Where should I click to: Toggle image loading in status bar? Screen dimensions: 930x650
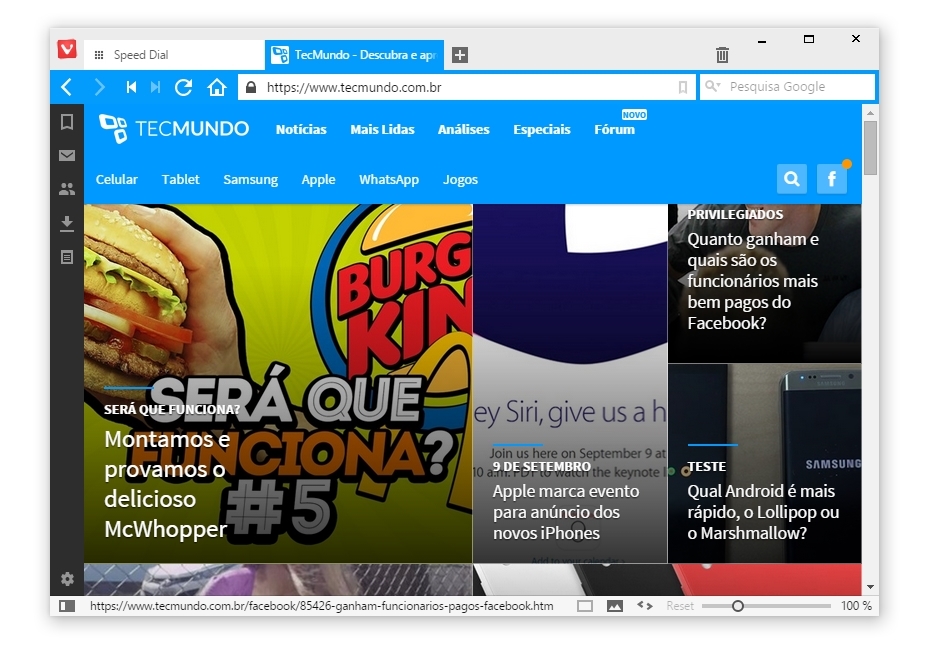pyautogui.click(x=615, y=606)
